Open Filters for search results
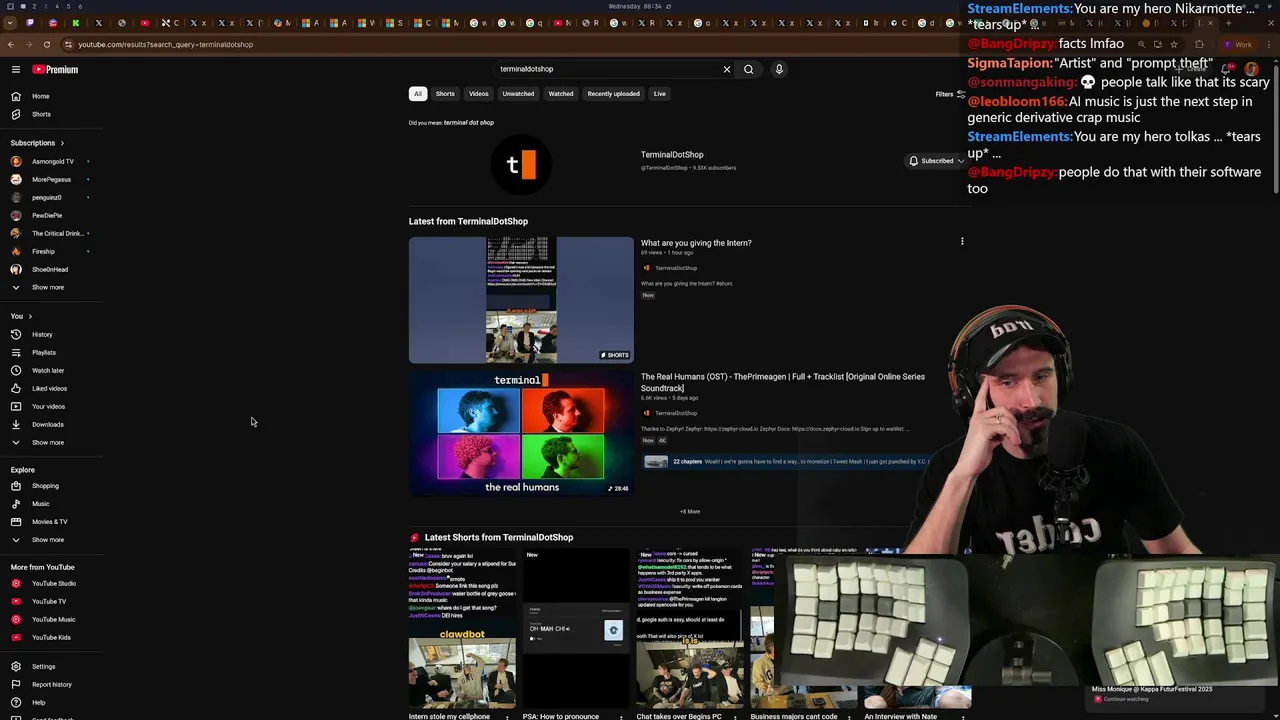Image resolution: width=1280 pixels, height=720 pixels. tap(949, 94)
